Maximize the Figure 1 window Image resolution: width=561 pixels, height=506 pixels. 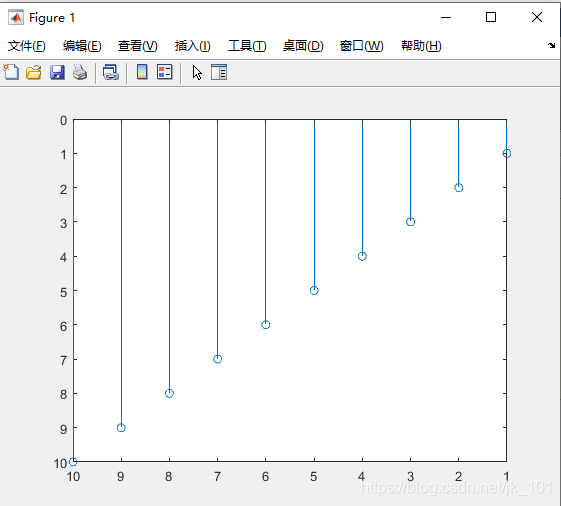[491, 17]
